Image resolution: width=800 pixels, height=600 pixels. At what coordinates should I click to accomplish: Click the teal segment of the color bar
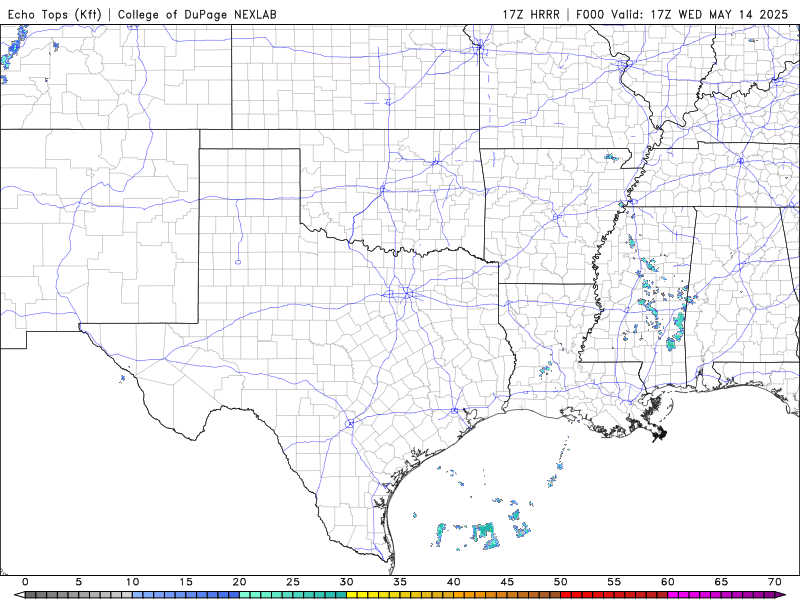point(293,595)
